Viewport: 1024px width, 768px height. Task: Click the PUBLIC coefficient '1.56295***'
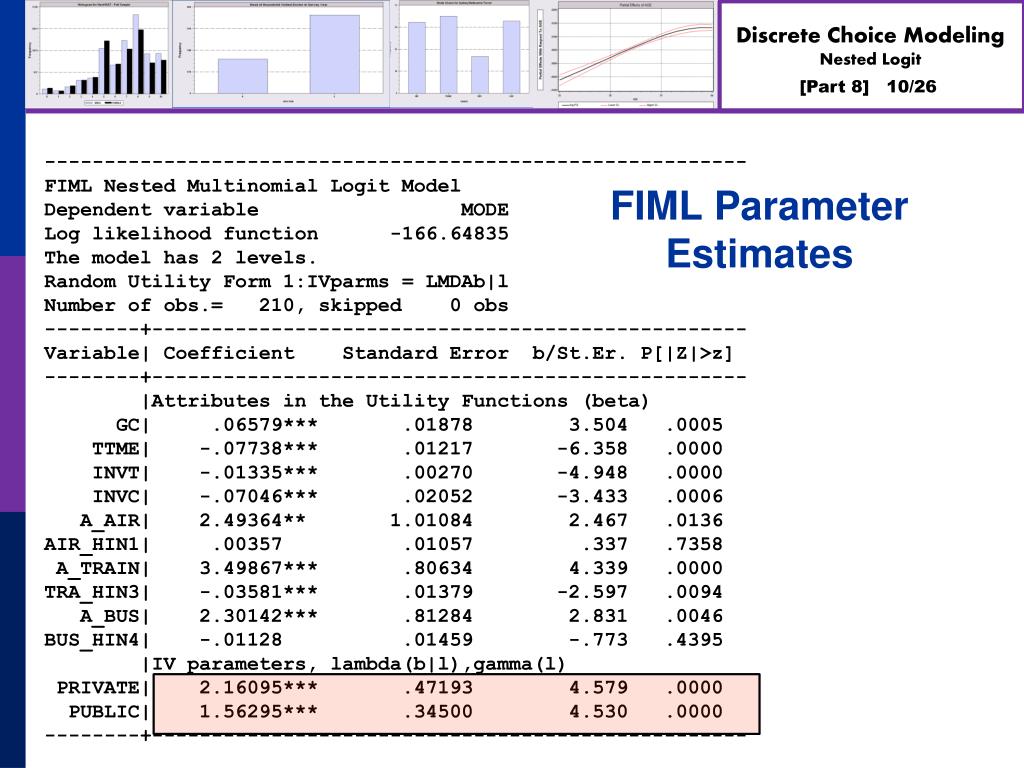coord(259,712)
